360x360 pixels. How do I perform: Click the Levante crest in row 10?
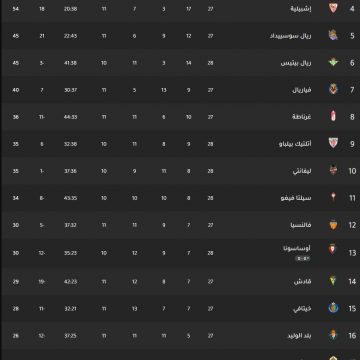[x=333, y=170]
